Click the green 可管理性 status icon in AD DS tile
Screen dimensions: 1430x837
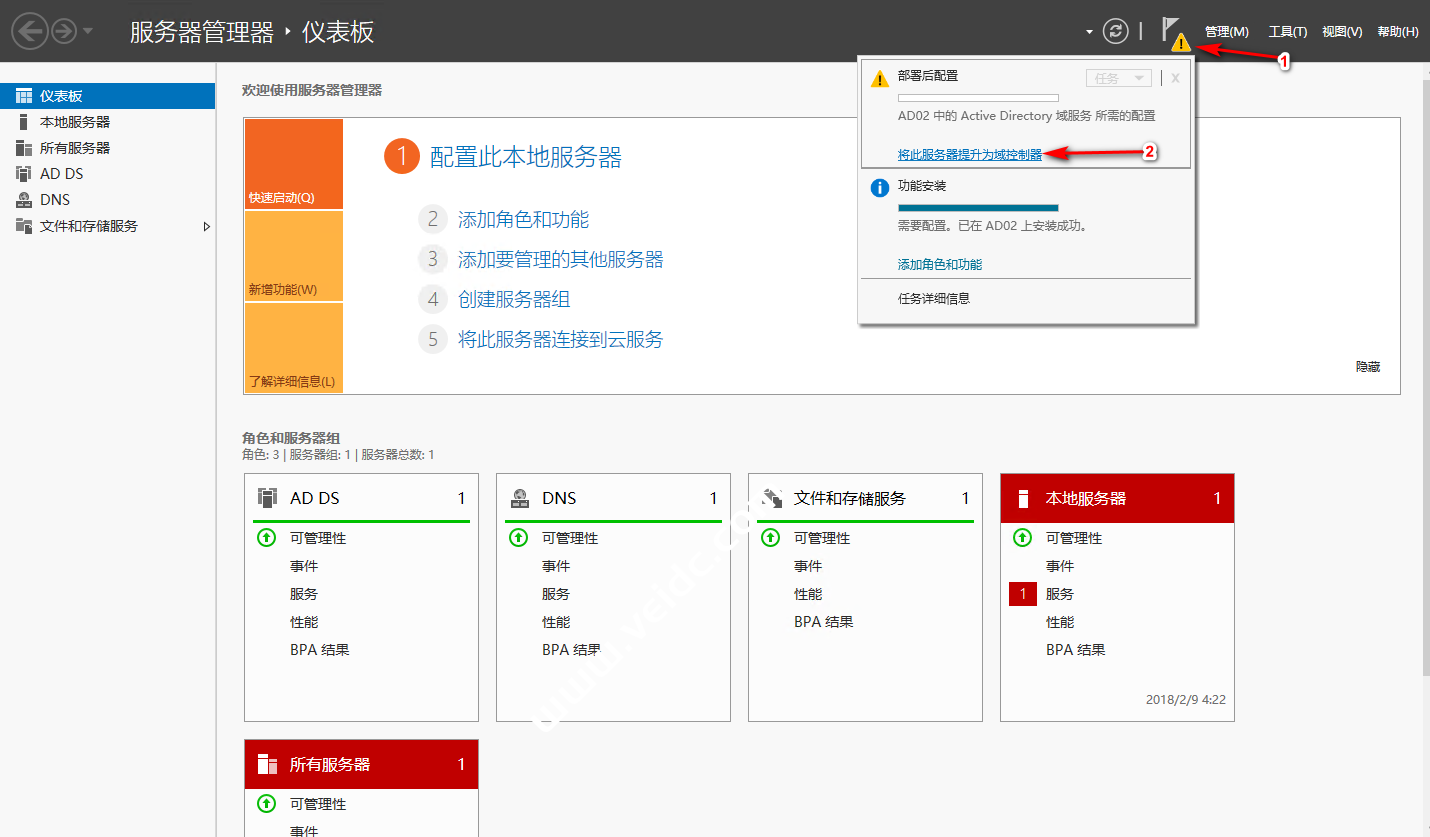(266, 538)
